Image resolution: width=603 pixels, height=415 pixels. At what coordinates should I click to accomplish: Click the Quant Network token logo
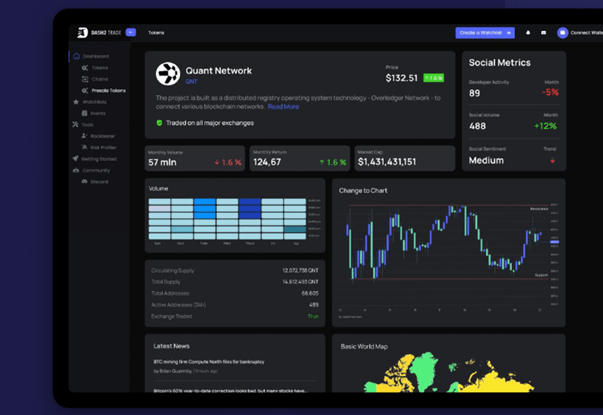tap(168, 74)
